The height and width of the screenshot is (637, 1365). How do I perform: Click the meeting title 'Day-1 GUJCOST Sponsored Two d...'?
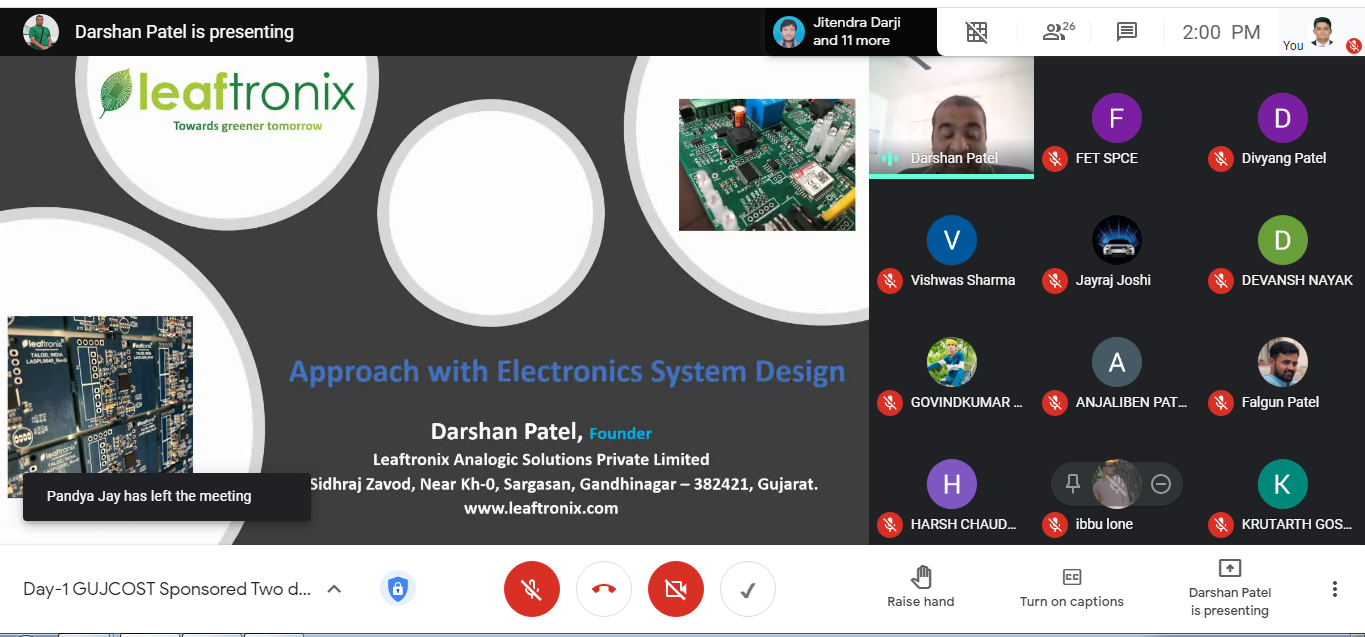[167, 589]
